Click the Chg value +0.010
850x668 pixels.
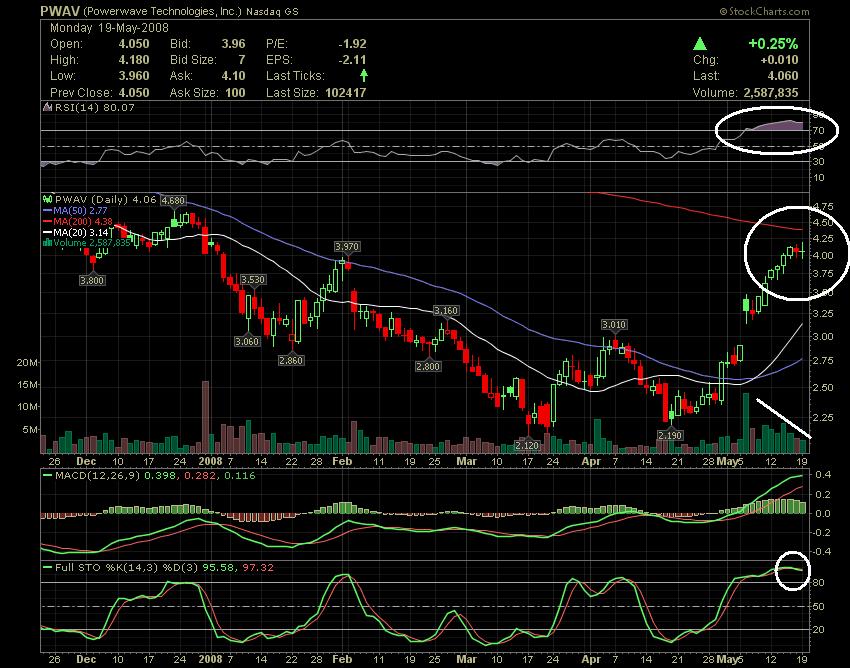point(780,60)
